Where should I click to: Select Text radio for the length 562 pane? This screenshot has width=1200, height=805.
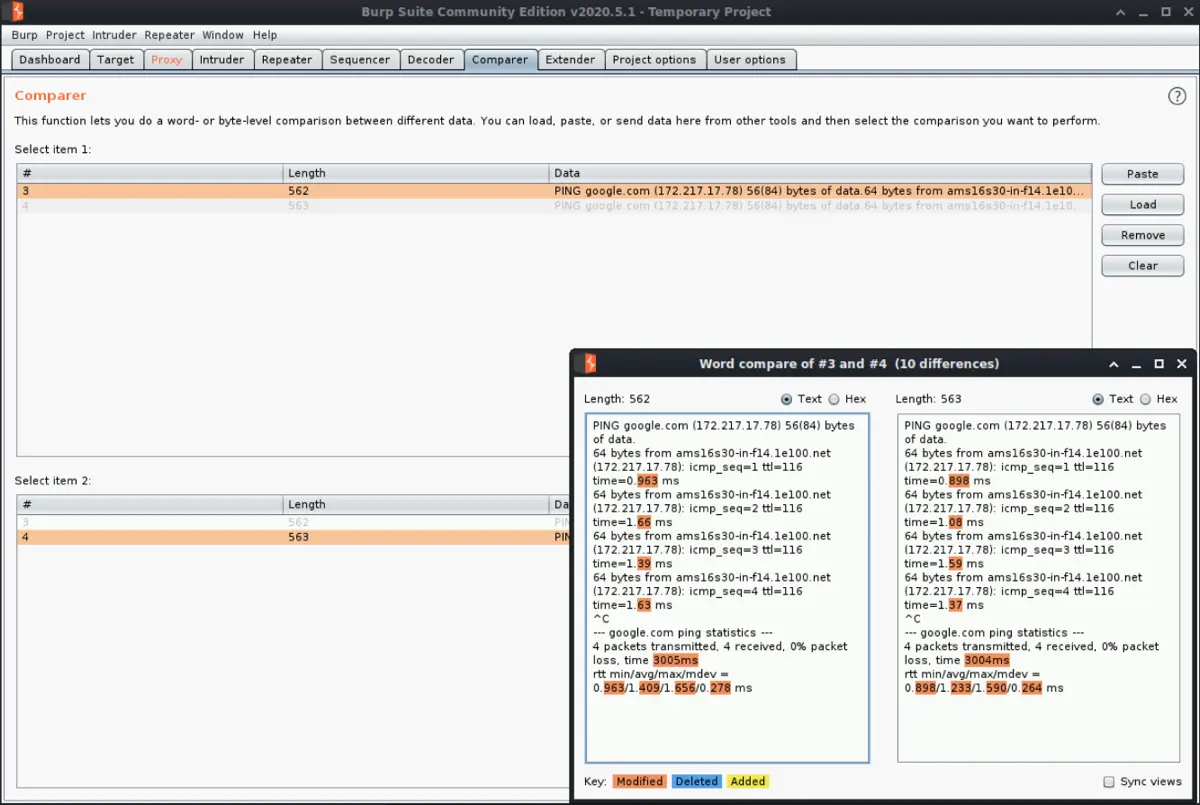click(787, 399)
